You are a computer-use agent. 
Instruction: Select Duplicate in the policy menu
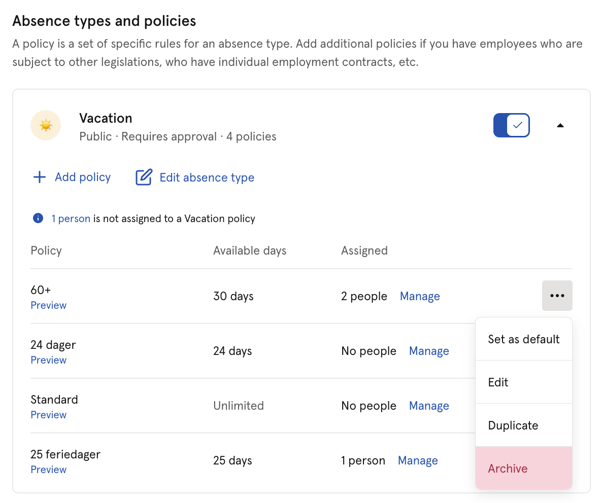[x=513, y=425]
